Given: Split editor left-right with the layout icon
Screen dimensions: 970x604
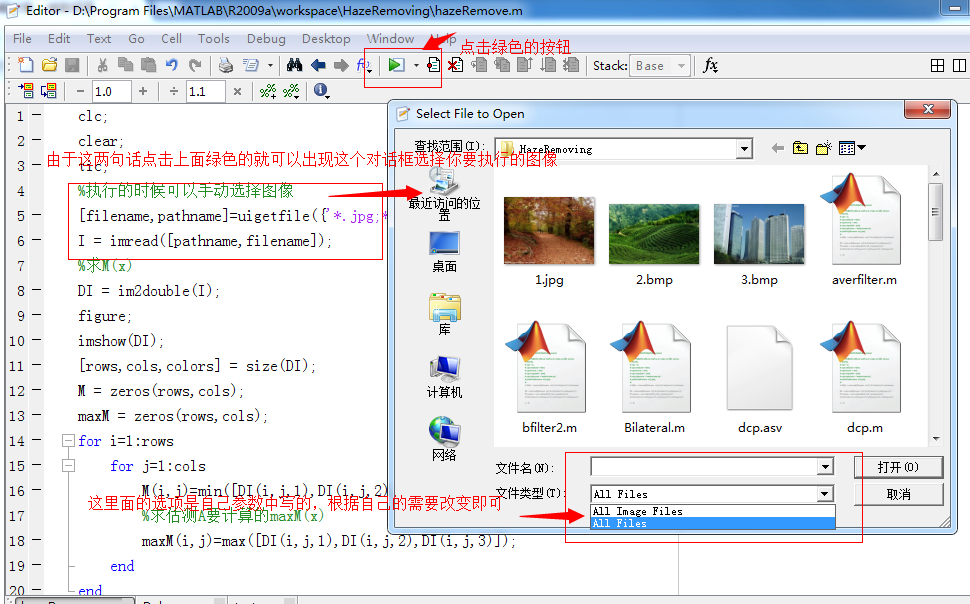Looking at the screenshot, I should click(959, 66).
